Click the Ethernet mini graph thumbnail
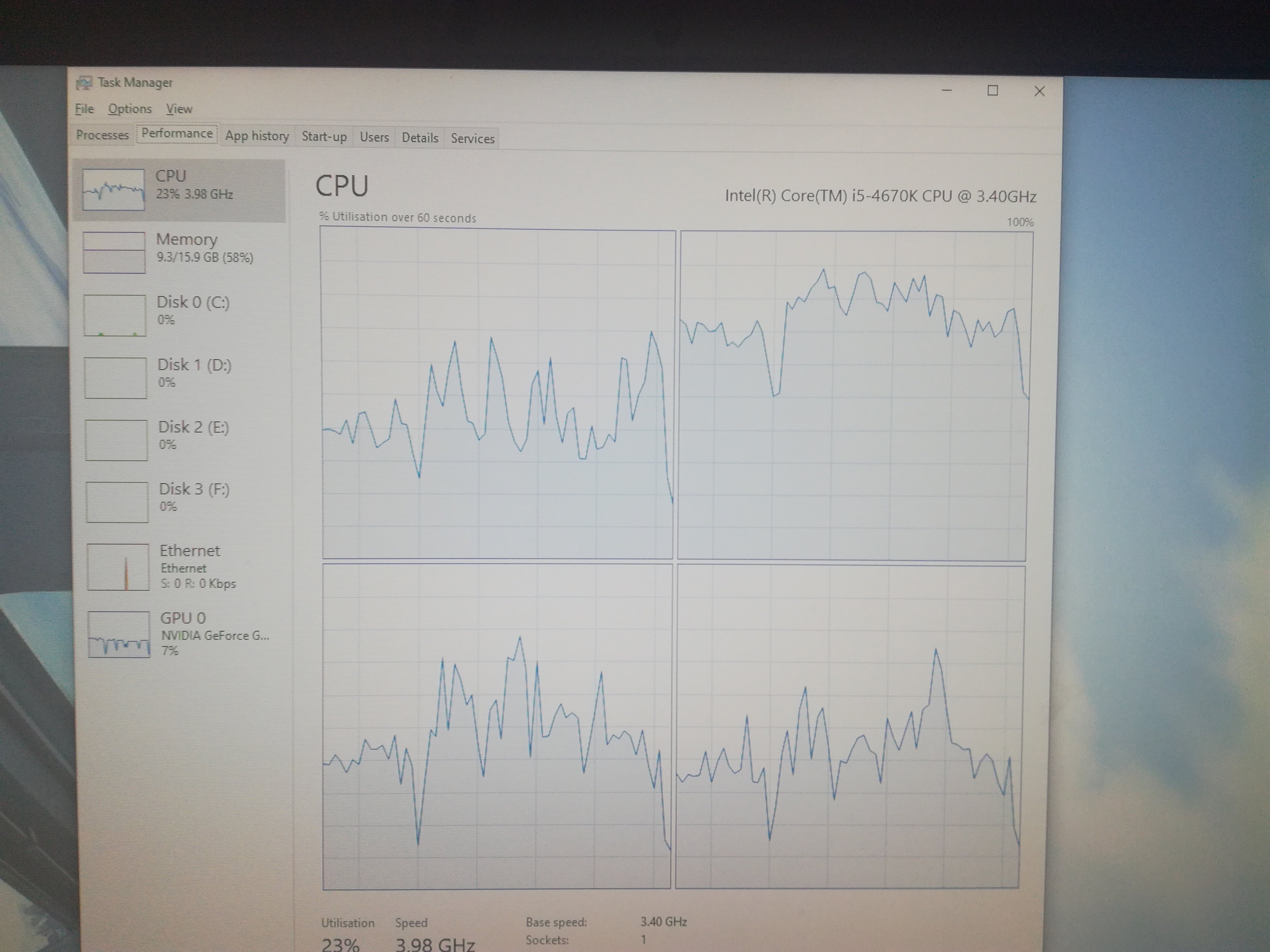This screenshot has width=1270, height=952. tap(118, 567)
